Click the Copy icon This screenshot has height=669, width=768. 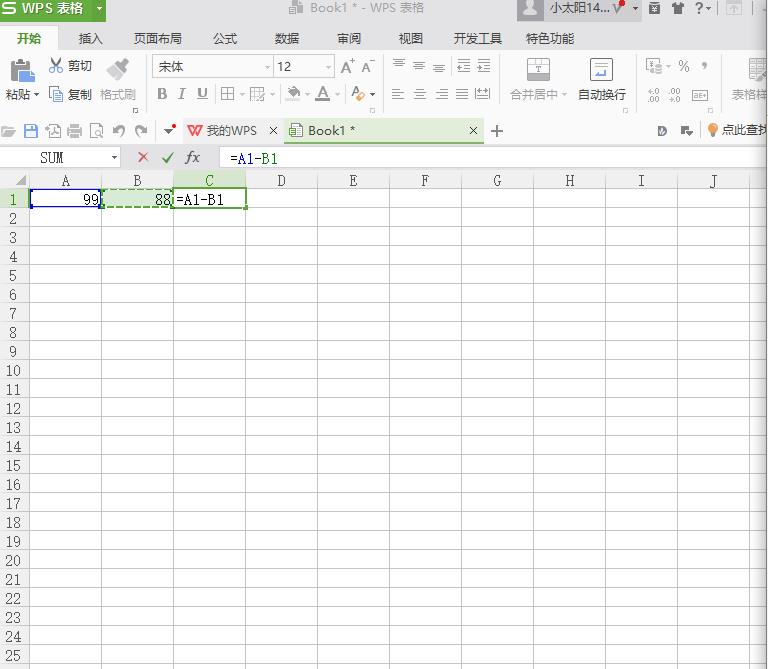pos(56,94)
